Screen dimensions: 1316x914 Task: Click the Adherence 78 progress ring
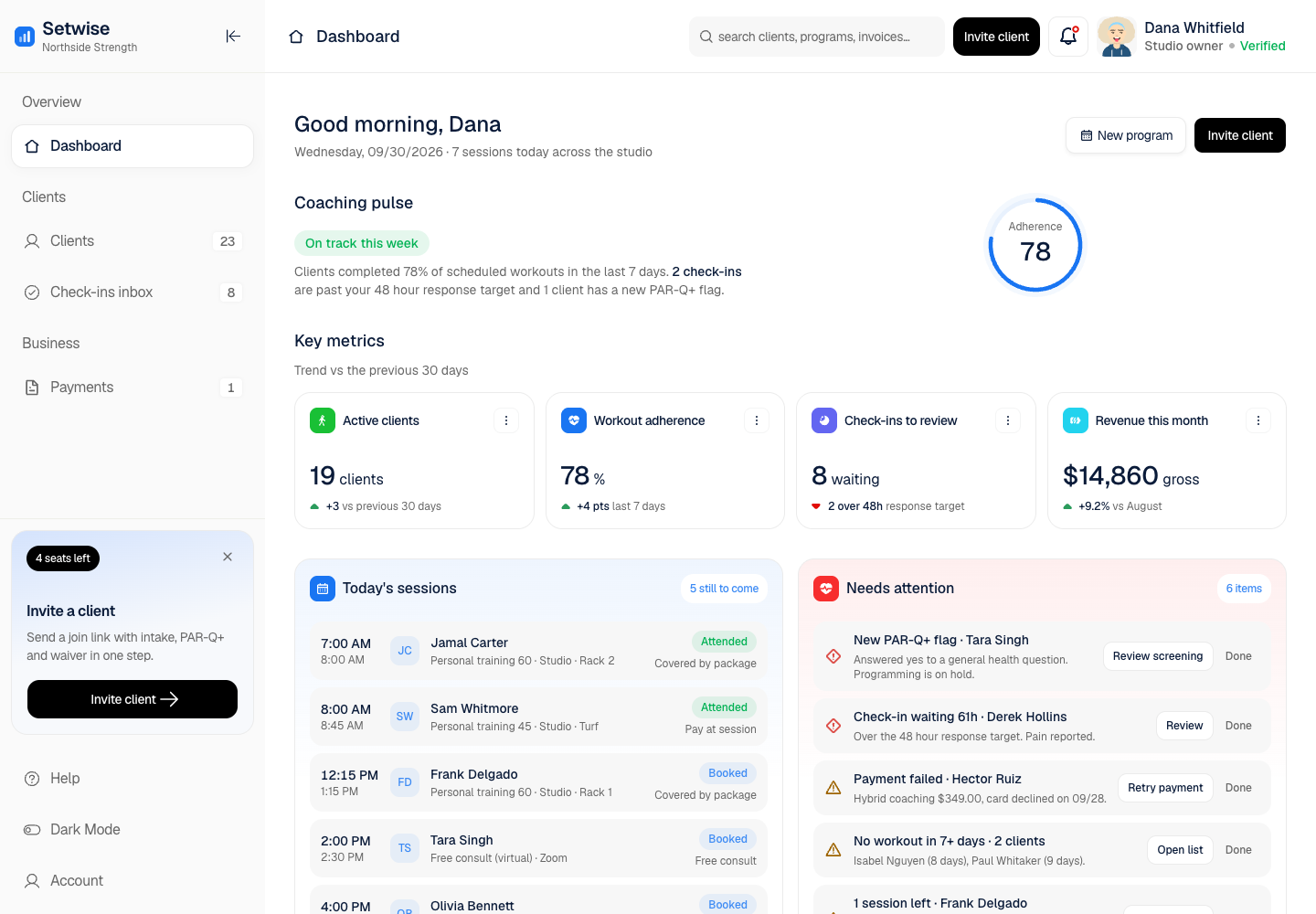point(1035,245)
